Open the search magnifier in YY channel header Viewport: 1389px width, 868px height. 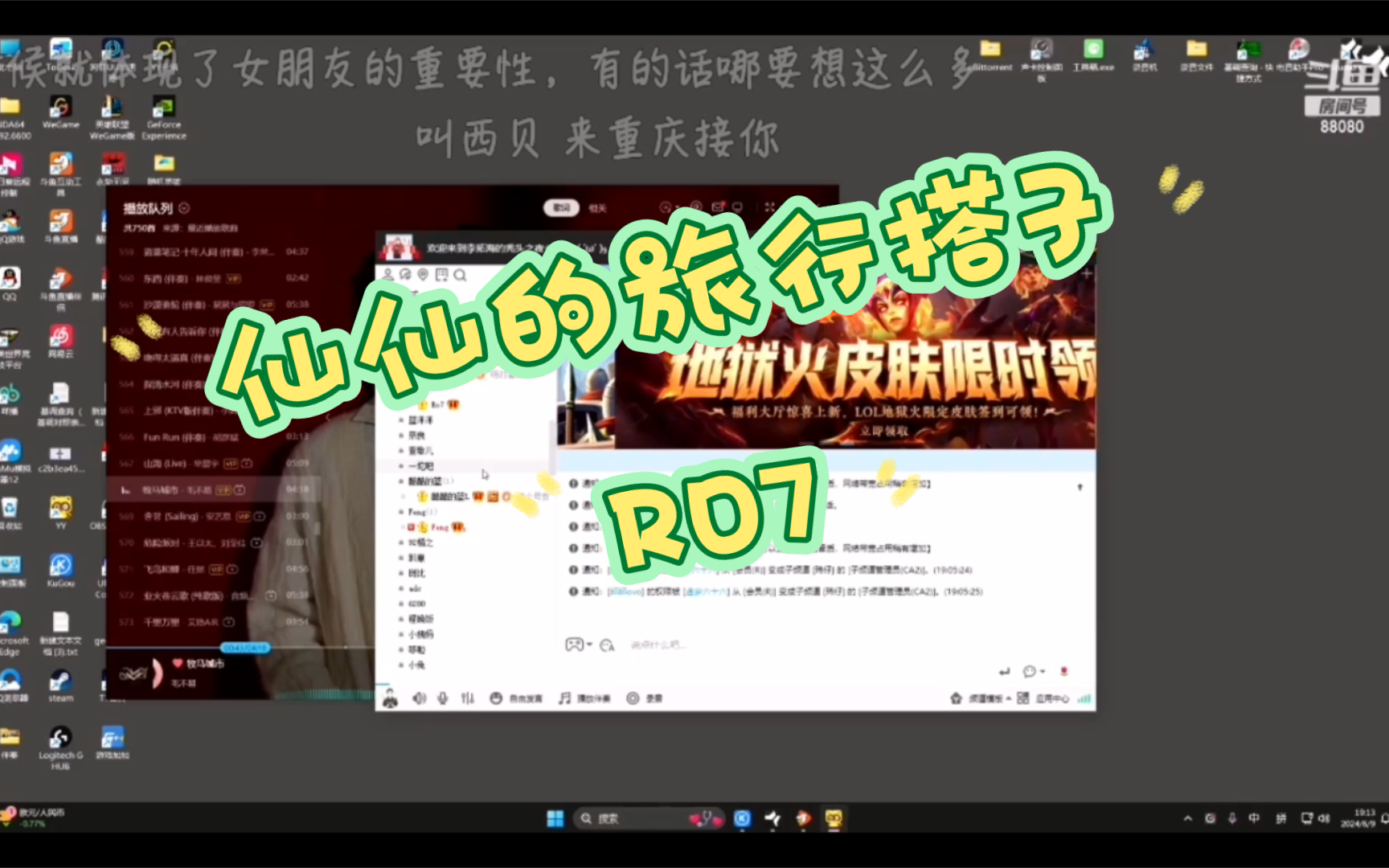coord(460,275)
